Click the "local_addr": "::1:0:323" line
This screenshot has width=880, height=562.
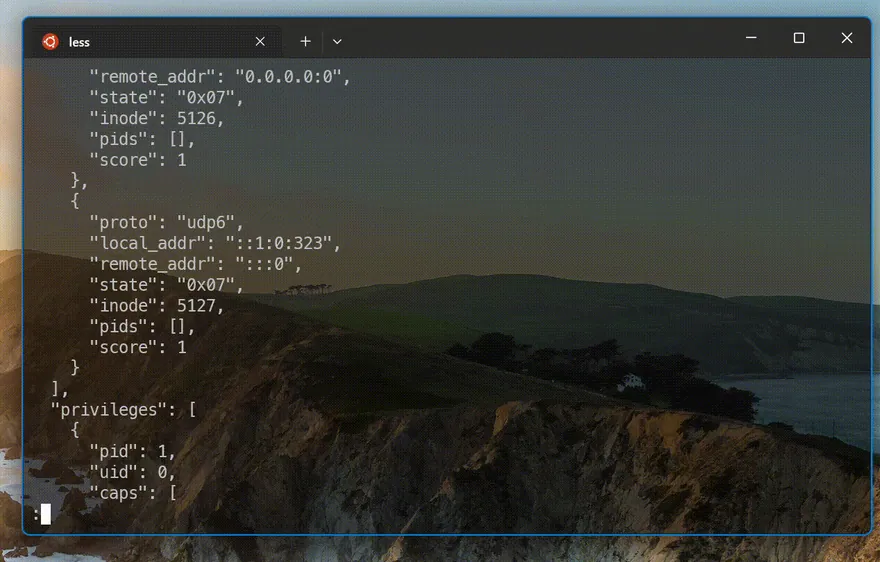(215, 243)
